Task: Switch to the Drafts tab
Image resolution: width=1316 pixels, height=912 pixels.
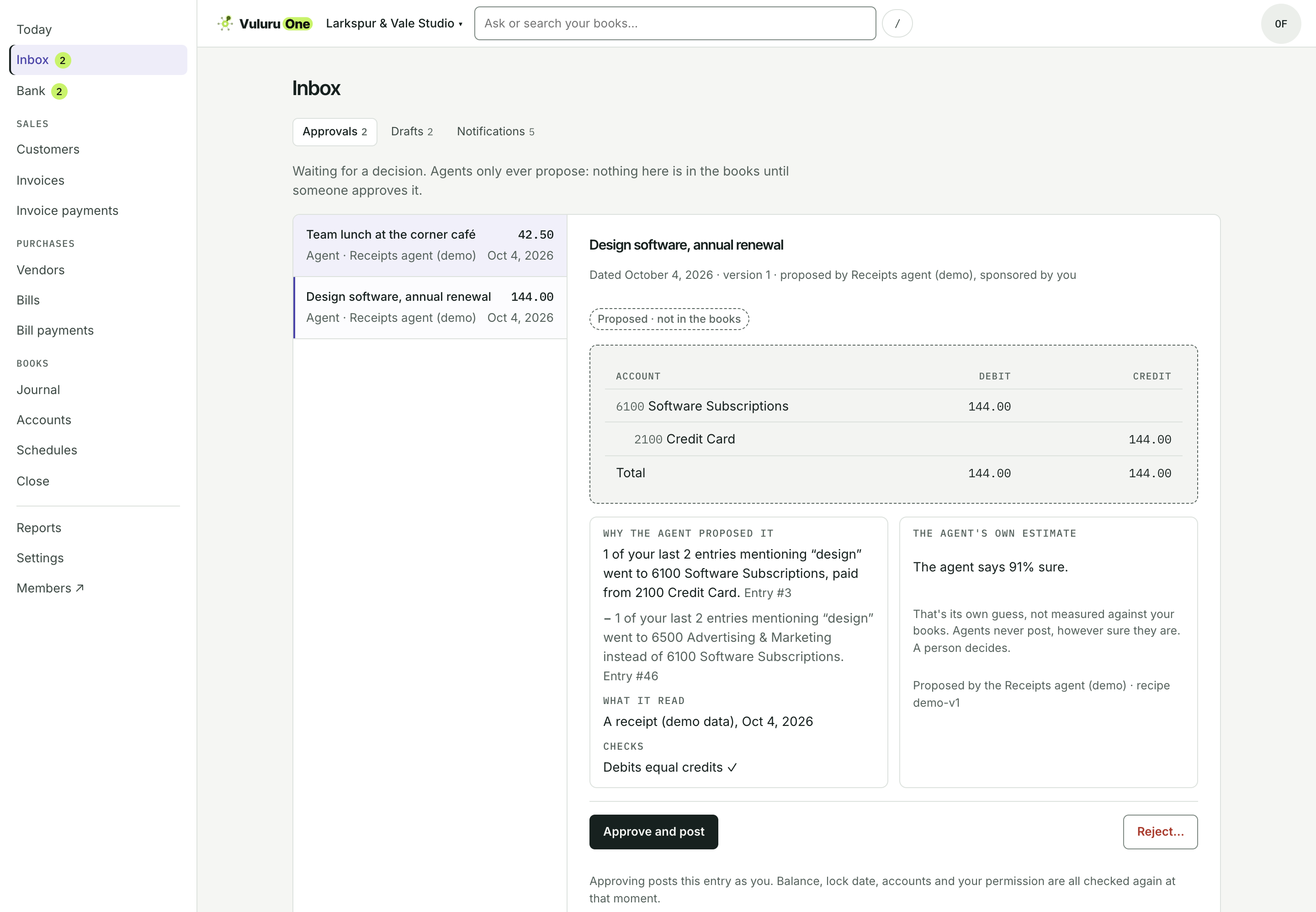Action: (x=412, y=132)
